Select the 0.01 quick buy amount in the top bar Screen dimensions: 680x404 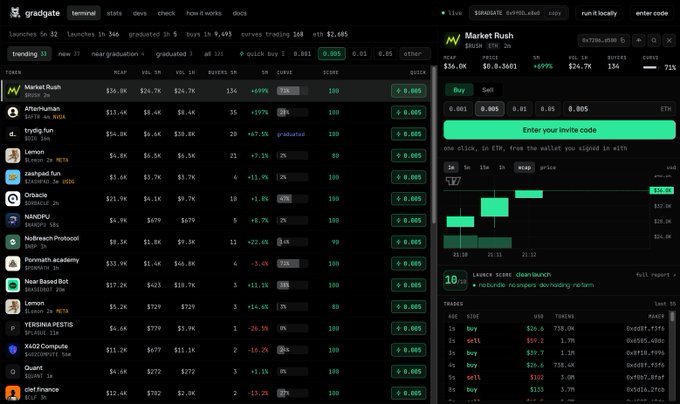coord(359,54)
